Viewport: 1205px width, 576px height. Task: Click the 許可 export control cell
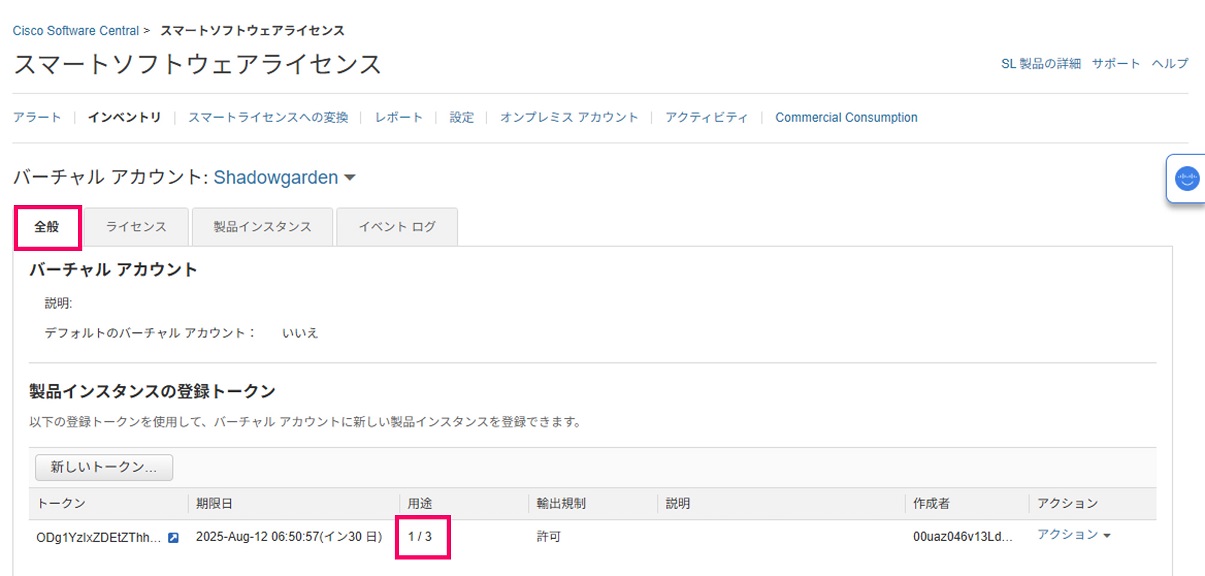549,537
